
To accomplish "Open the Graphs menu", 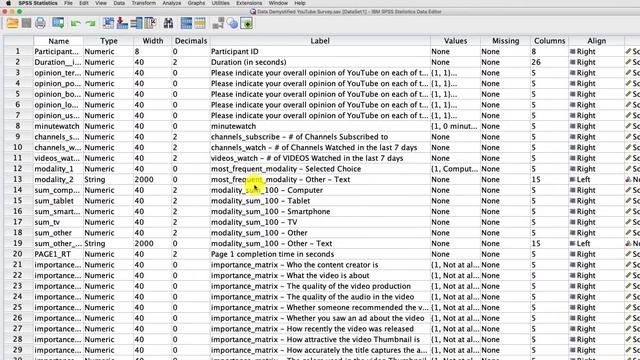I will click(196, 3).
